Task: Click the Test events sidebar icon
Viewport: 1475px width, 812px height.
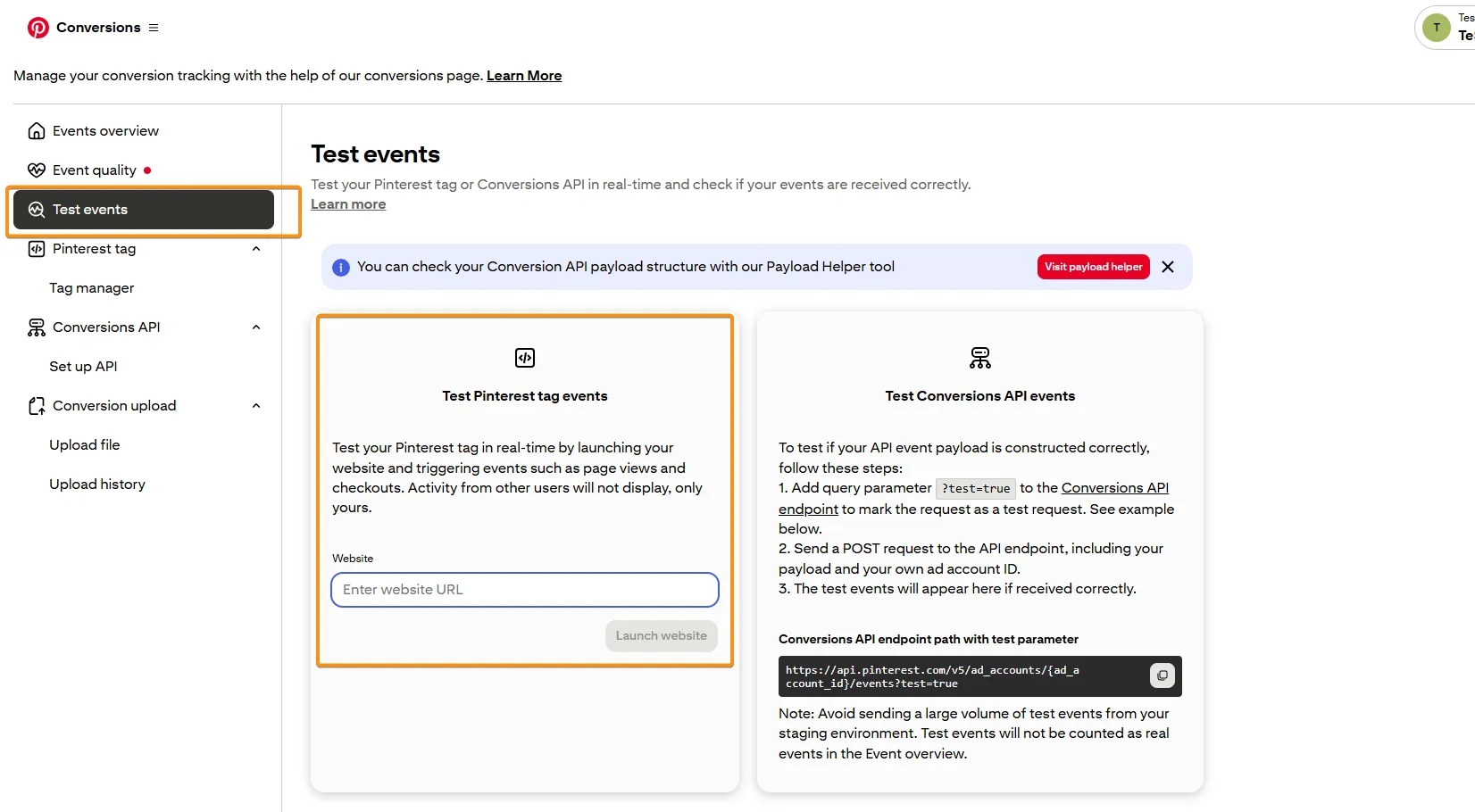Action: (x=37, y=210)
